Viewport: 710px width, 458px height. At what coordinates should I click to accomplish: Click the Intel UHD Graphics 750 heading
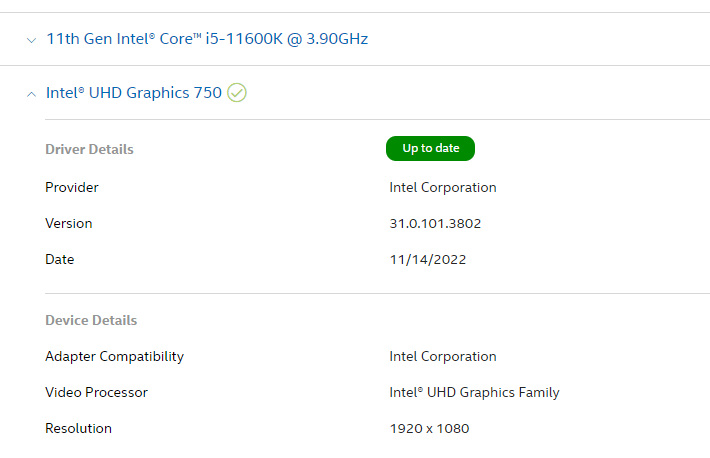click(x=134, y=93)
